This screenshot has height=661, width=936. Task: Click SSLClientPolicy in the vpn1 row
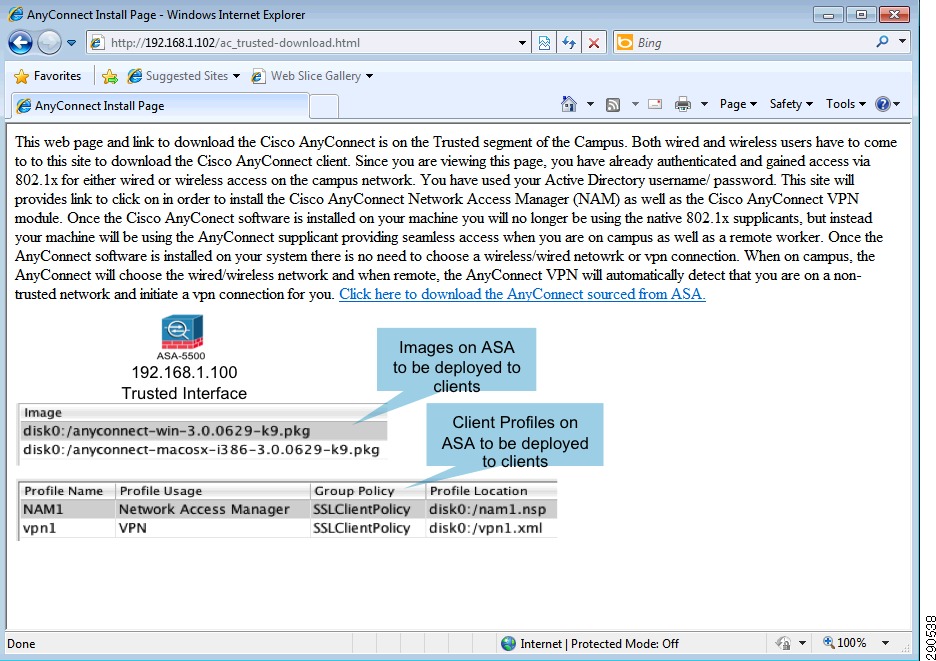point(368,528)
